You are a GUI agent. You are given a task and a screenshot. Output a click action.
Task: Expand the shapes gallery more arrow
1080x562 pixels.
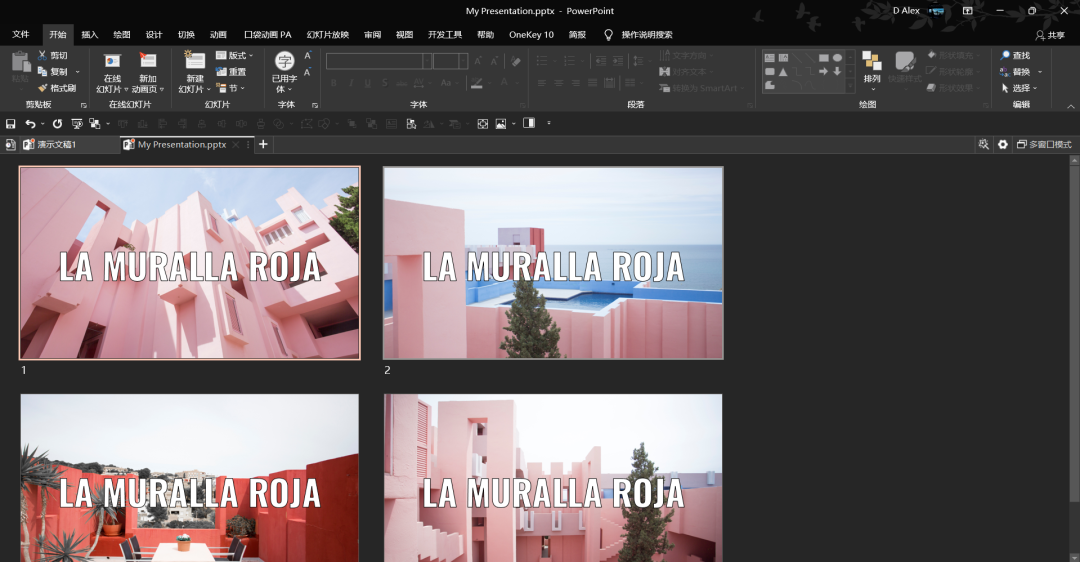tap(851, 87)
